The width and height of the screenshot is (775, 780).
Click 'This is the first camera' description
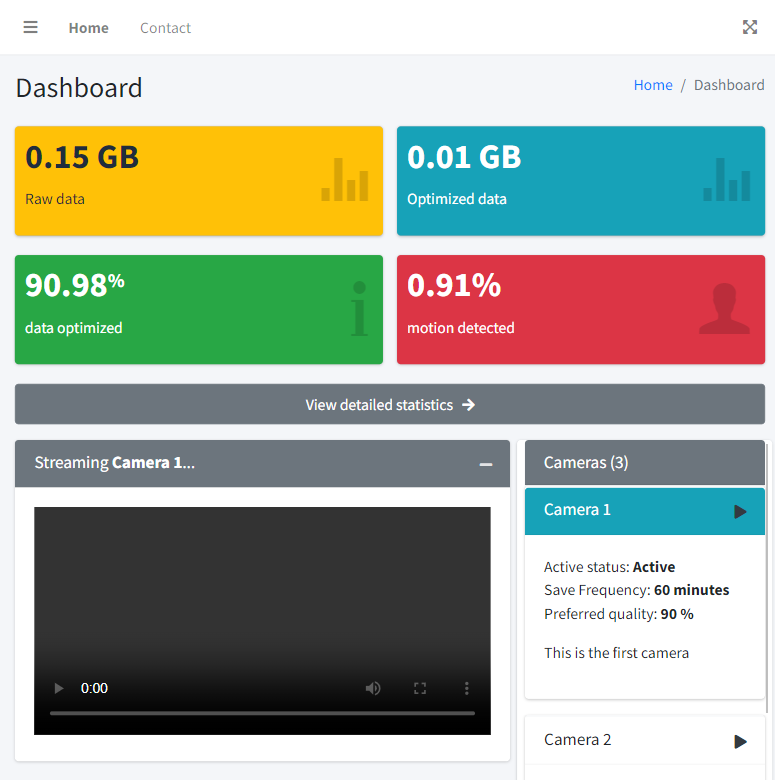(x=616, y=653)
